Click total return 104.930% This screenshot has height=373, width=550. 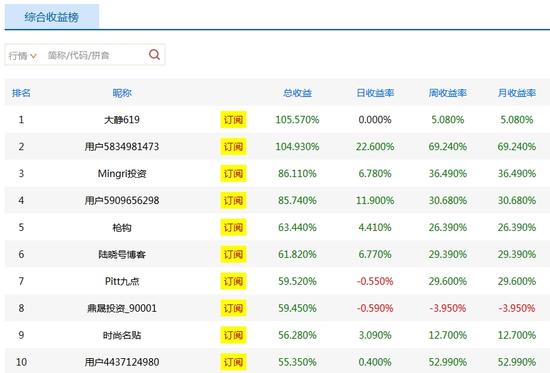pos(297,147)
